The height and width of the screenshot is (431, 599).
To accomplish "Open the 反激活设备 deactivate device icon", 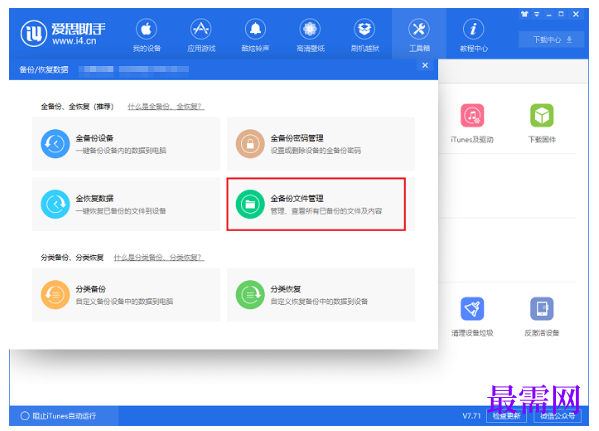I will (542, 309).
